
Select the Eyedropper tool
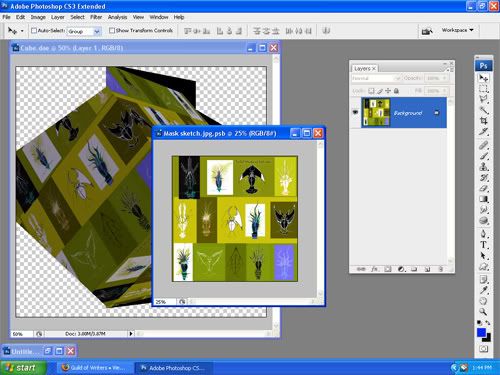coord(483,290)
